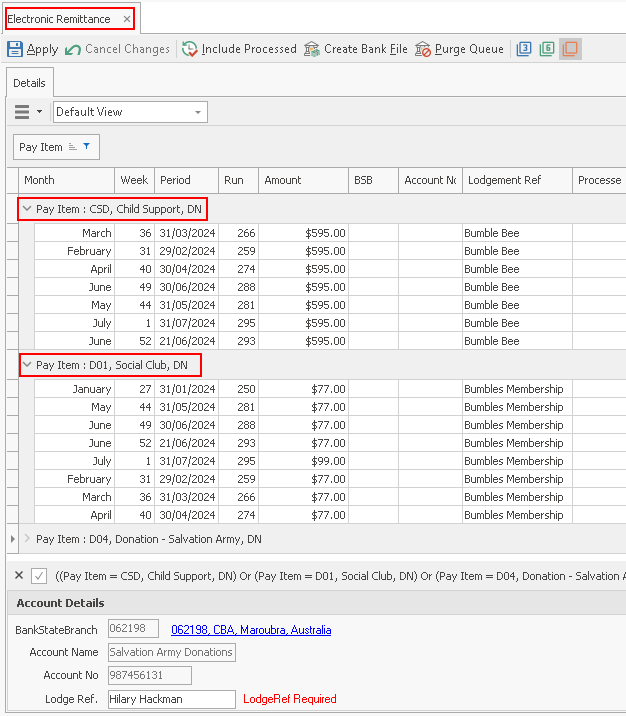Screen dimensions: 626x716
Task: Sort by the Run column header
Action: pos(238,180)
